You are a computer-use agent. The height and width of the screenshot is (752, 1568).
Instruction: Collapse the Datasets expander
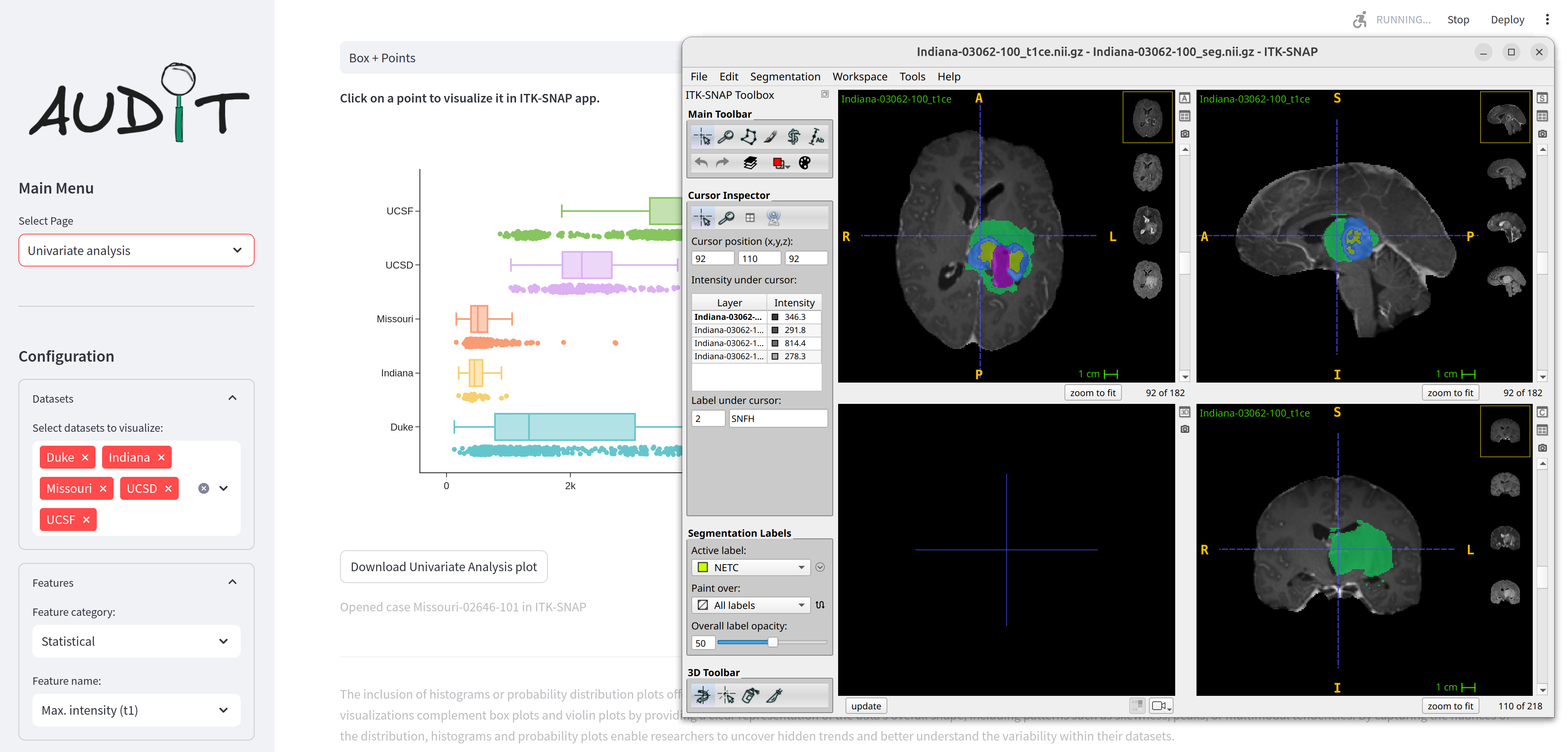(x=232, y=398)
